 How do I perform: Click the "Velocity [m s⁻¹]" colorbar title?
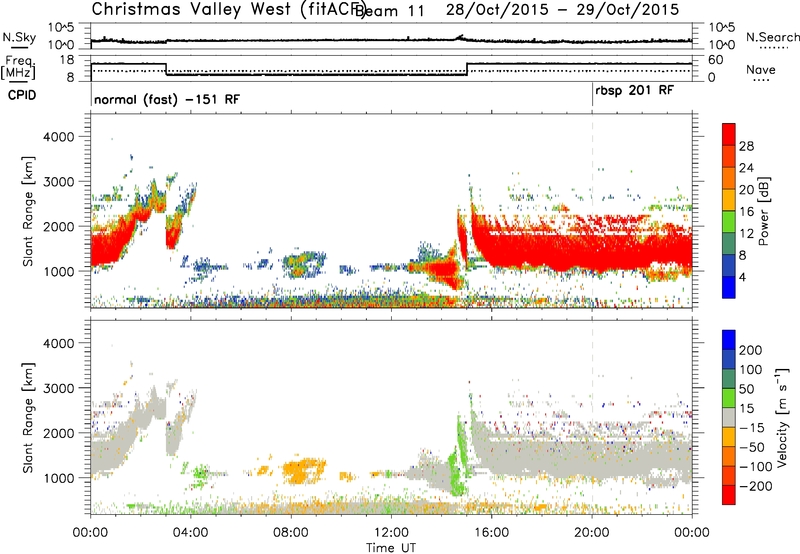tap(782, 417)
